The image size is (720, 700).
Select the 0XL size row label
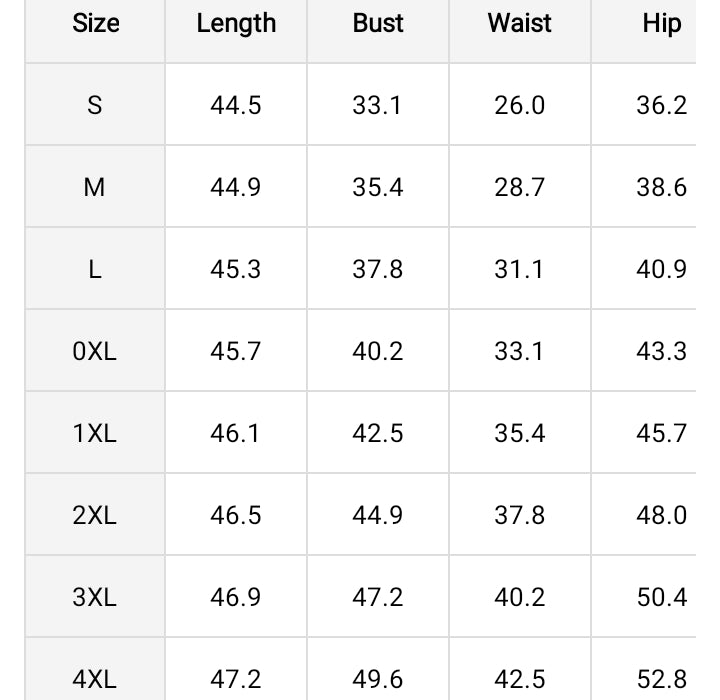(95, 351)
